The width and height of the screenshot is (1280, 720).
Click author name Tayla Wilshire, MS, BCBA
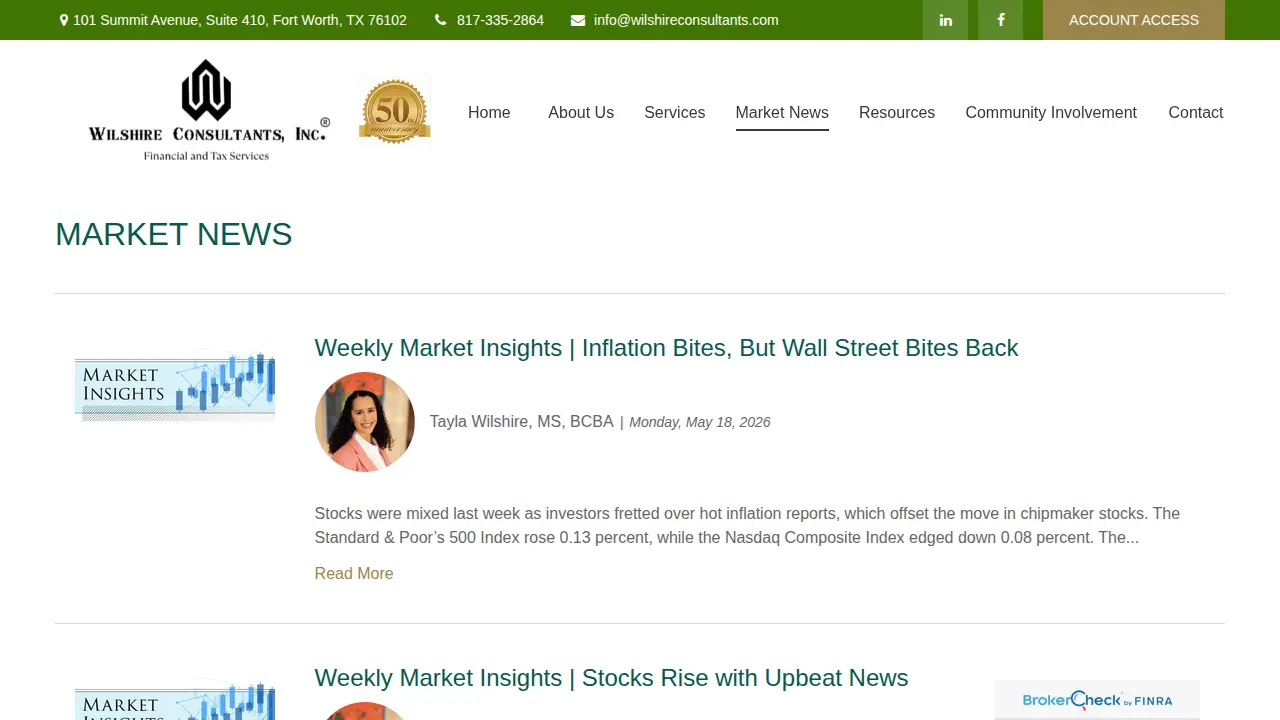(521, 422)
